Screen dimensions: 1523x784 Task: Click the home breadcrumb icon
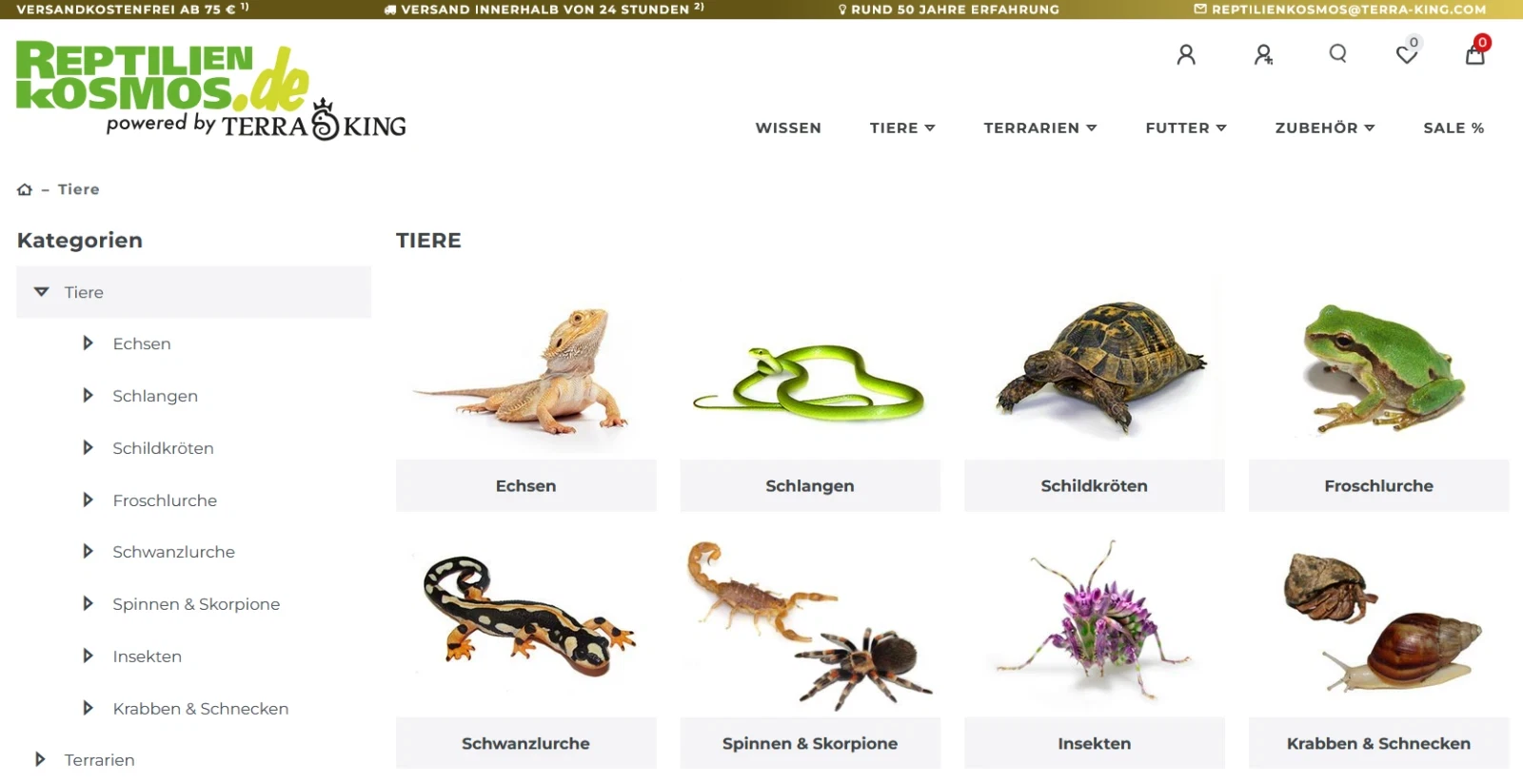[25, 189]
